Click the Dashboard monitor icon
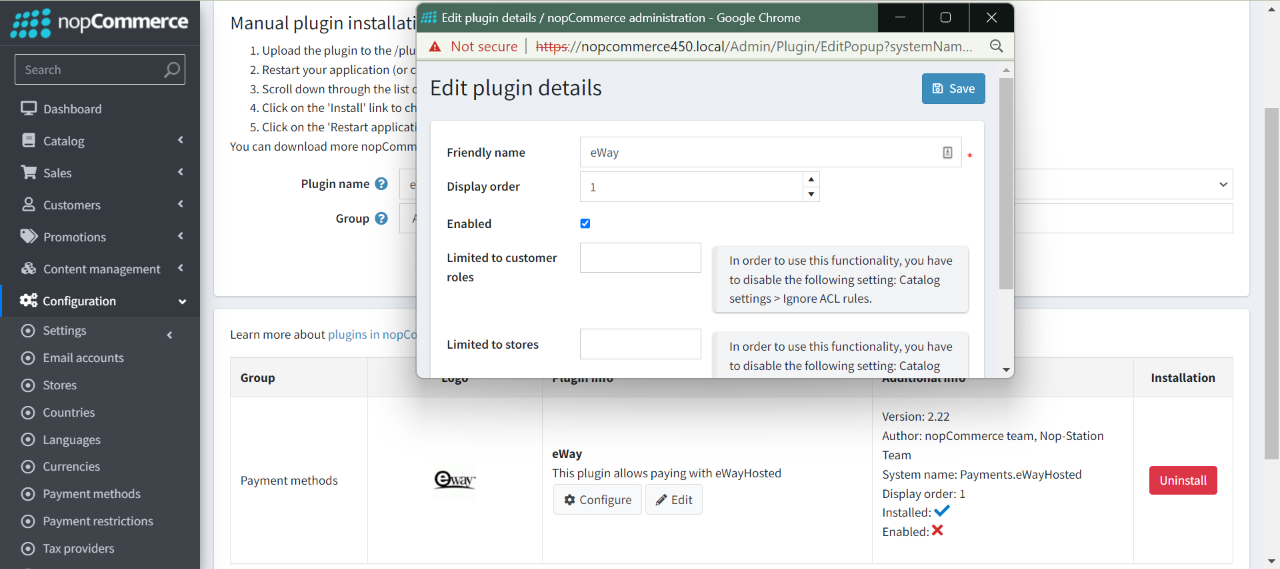1280x569 pixels. [x=29, y=109]
